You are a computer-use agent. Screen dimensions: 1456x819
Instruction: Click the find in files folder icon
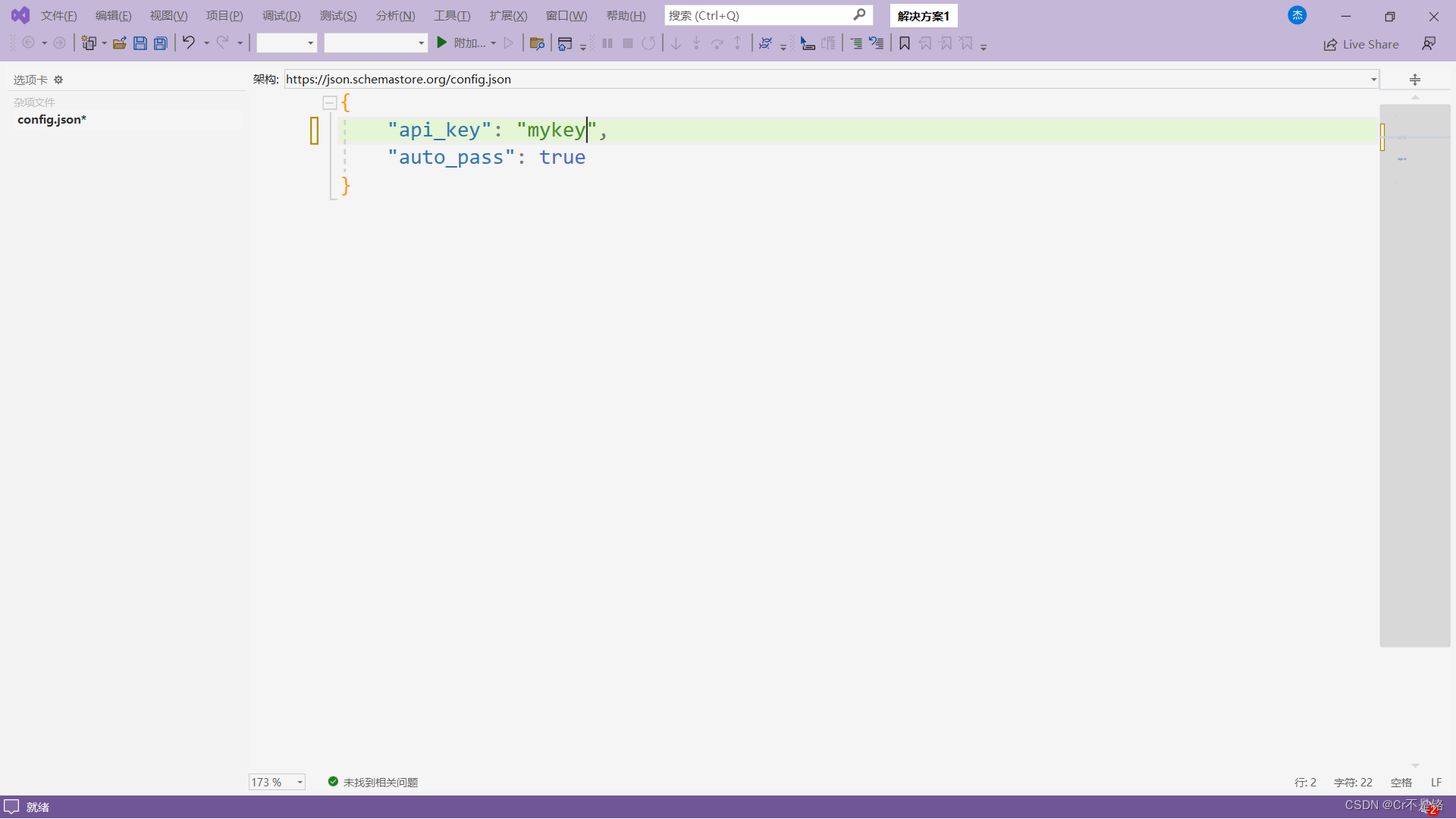(537, 43)
